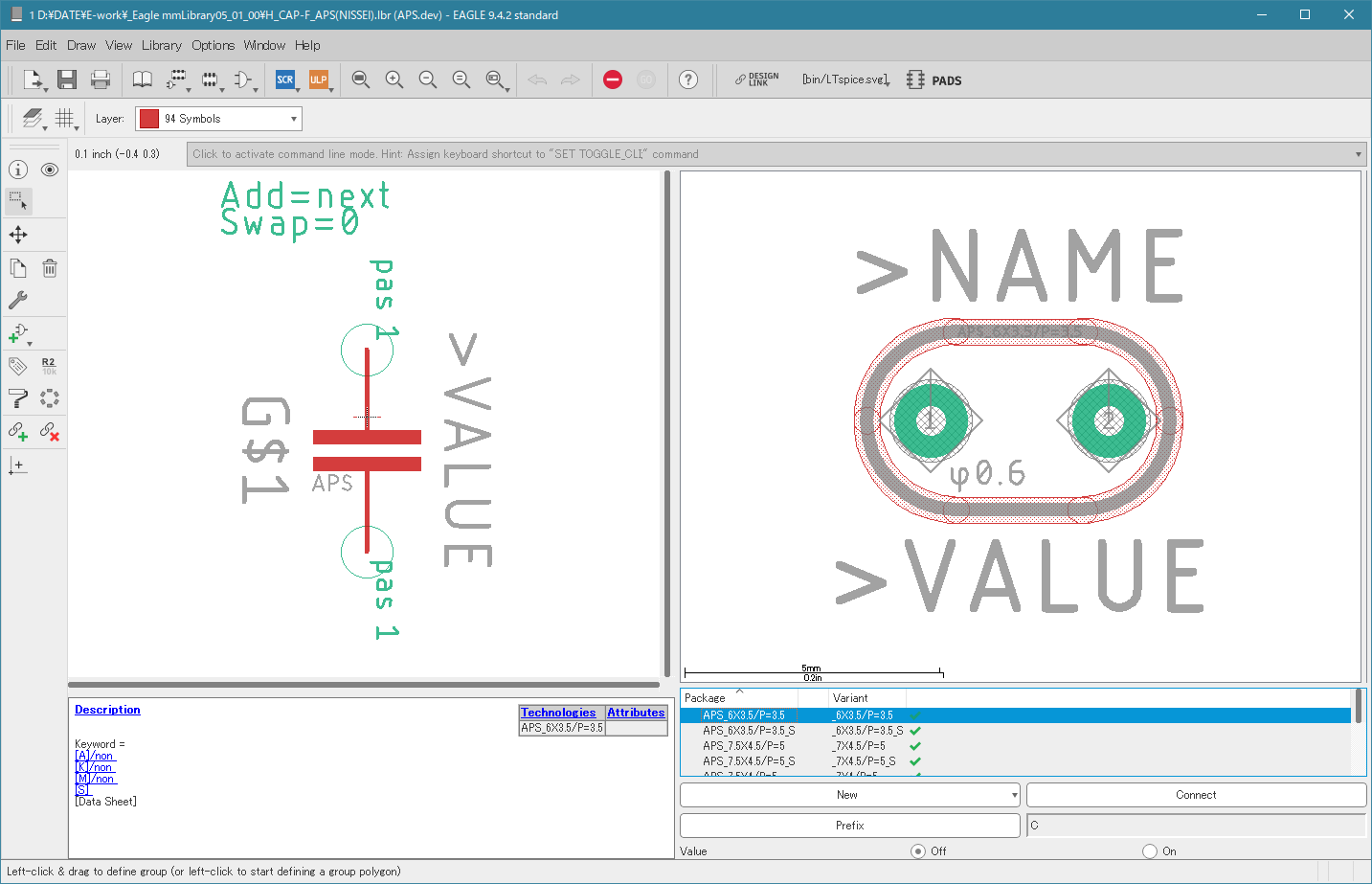
Task: Set Value radio button to On
Action: pyautogui.click(x=1150, y=851)
